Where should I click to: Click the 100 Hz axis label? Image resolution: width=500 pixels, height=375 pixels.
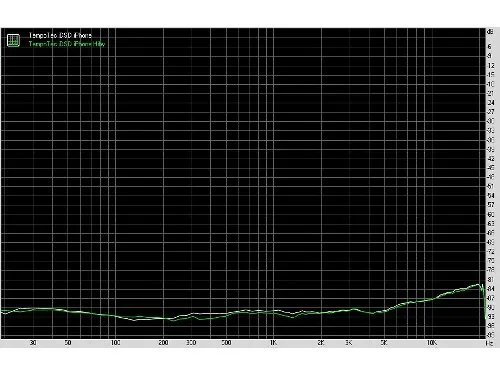point(115,343)
